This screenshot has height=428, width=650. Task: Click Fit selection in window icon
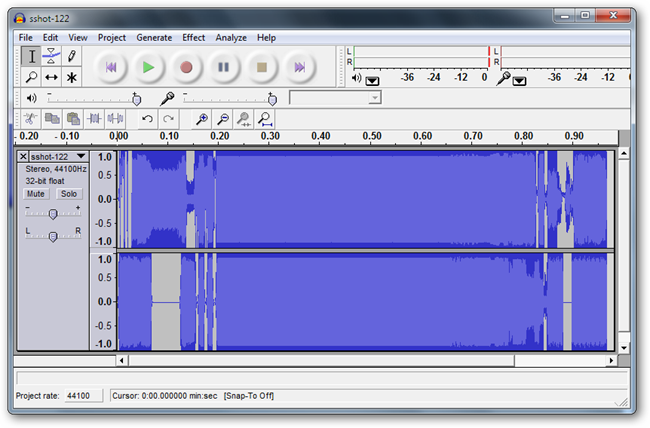point(244,119)
